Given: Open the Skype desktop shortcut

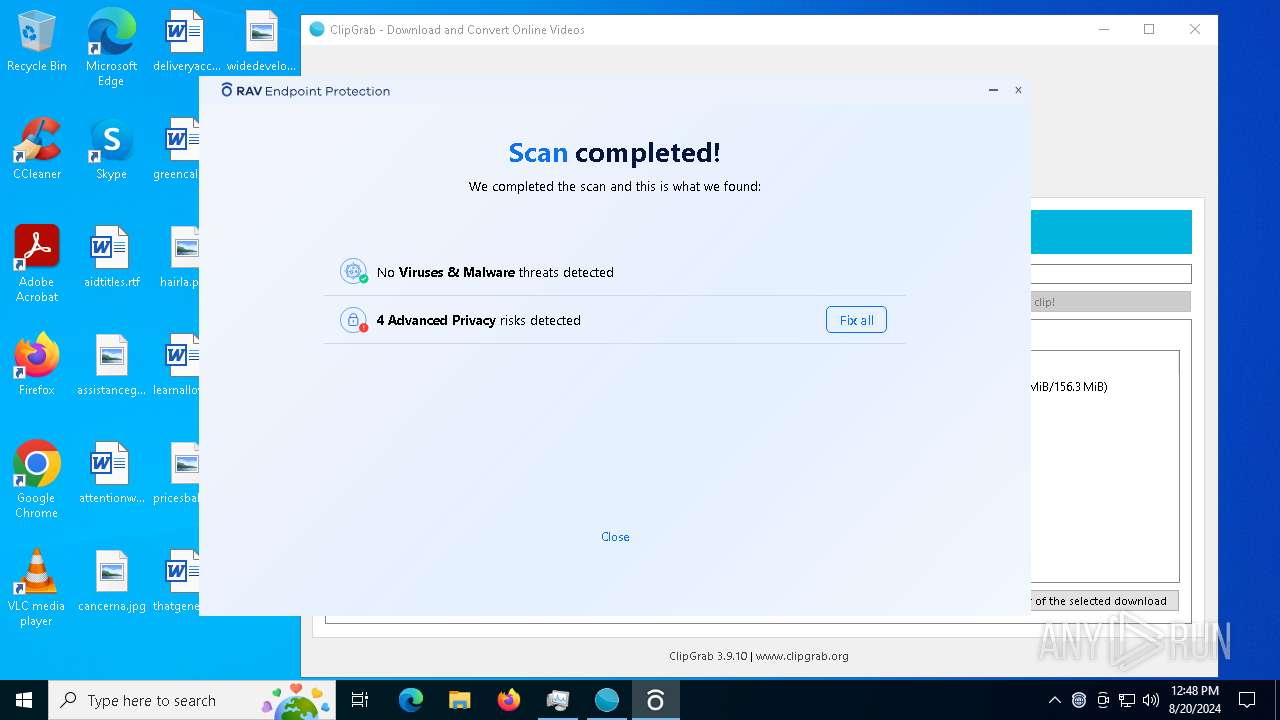Looking at the screenshot, I should pyautogui.click(x=111, y=149).
